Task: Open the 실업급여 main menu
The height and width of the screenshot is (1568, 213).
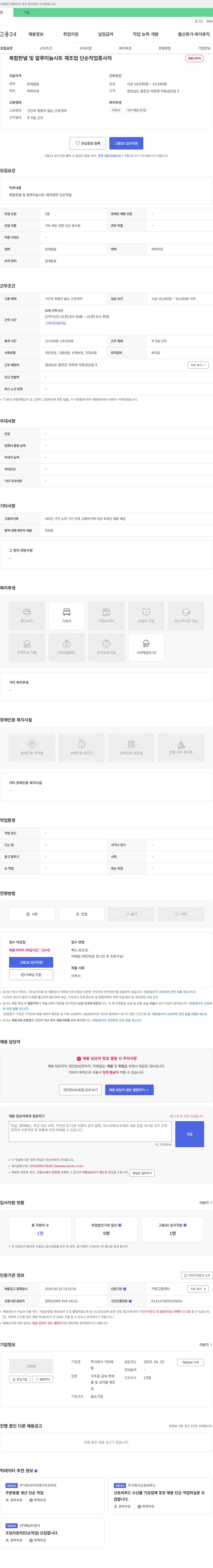Action: click(x=106, y=34)
